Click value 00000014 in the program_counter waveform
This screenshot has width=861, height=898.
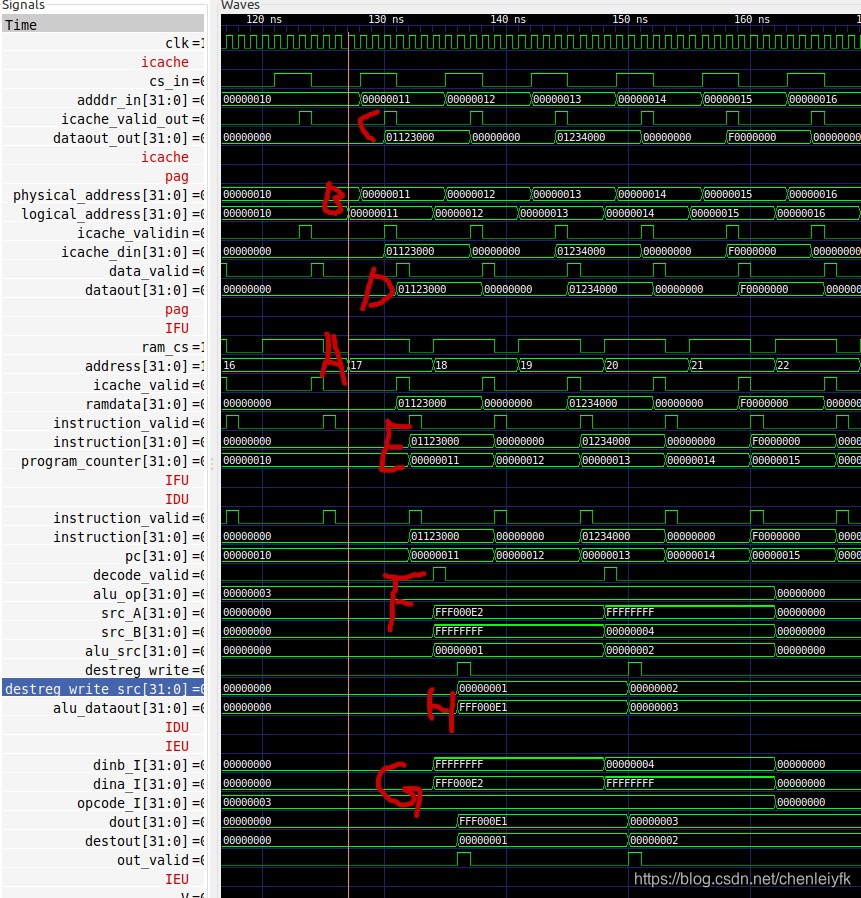coord(691,460)
